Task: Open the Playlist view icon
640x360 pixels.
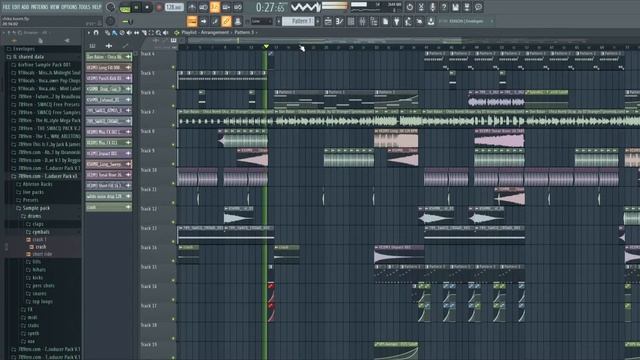Action: (328, 21)
